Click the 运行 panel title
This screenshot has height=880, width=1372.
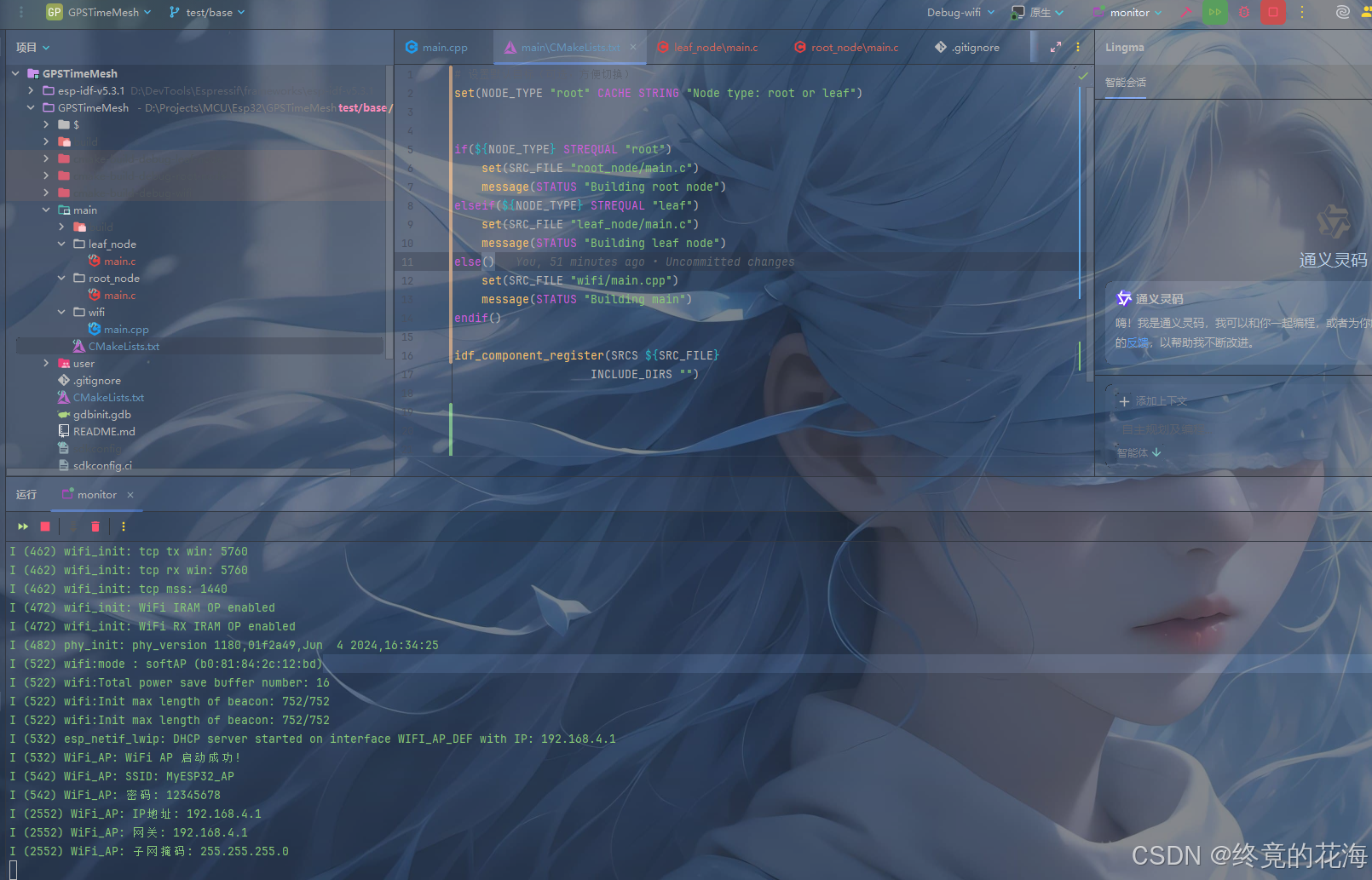(x=26, y=495)
